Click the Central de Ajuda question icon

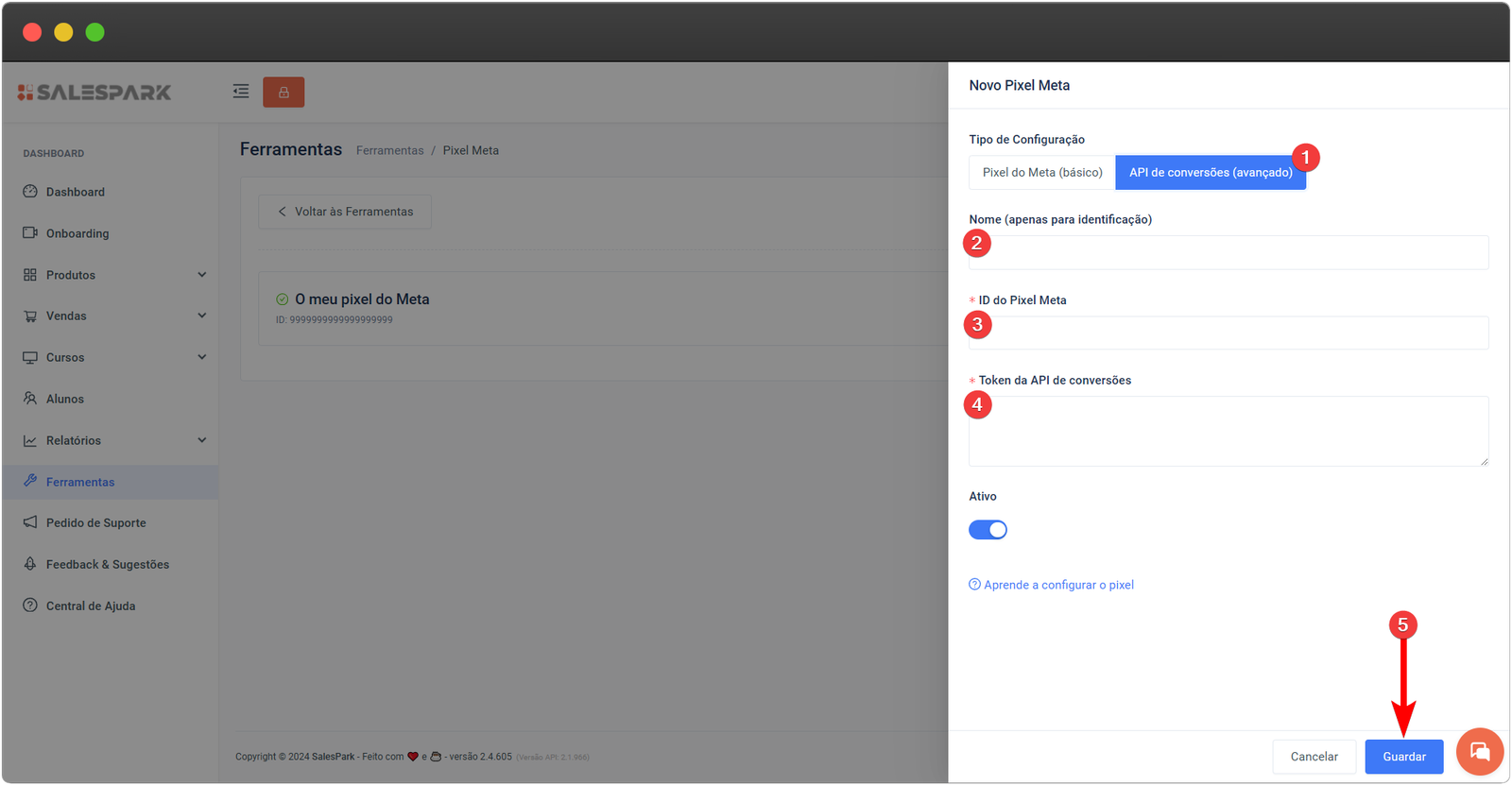(30, 606)
